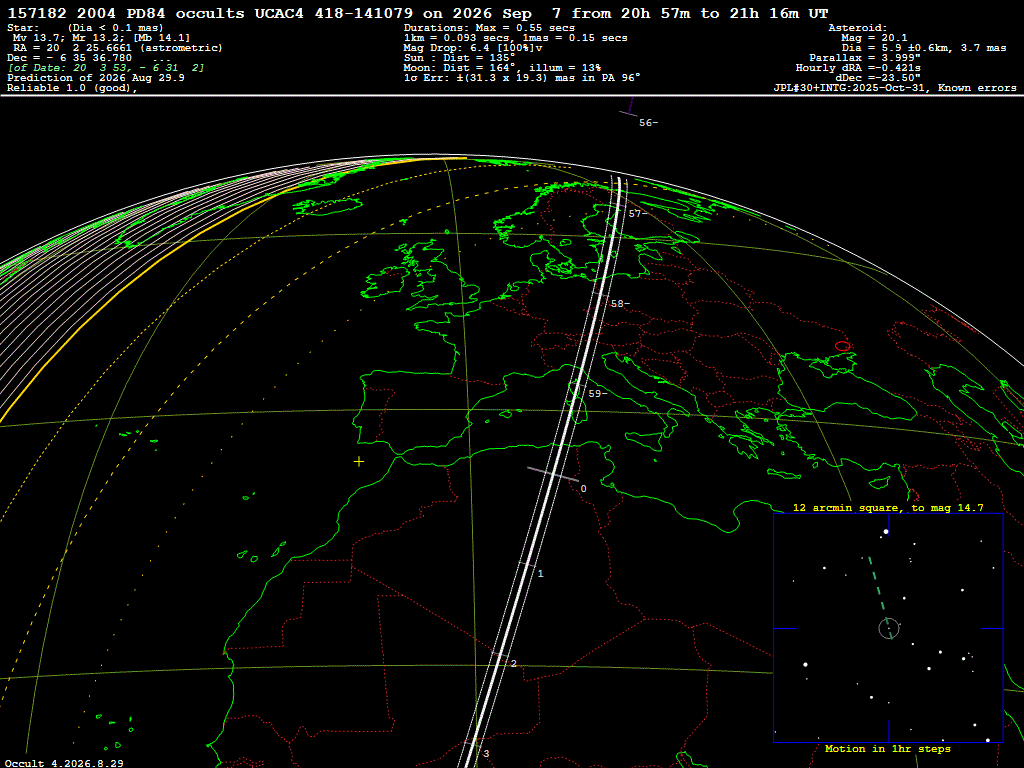The width and height of the screenshot is (1024, 768).
Task: Click the 0 minute tick on path
Action: (583, 488)
